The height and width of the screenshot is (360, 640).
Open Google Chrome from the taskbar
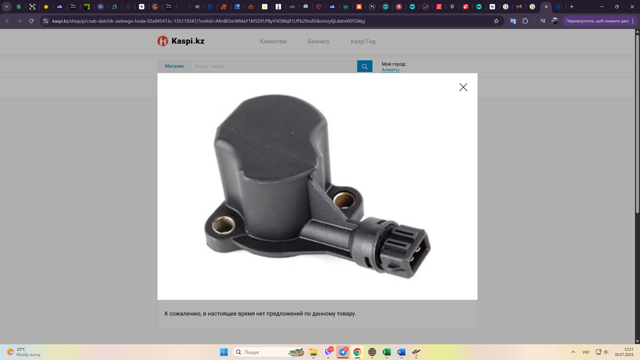click(x=357, y=352)
